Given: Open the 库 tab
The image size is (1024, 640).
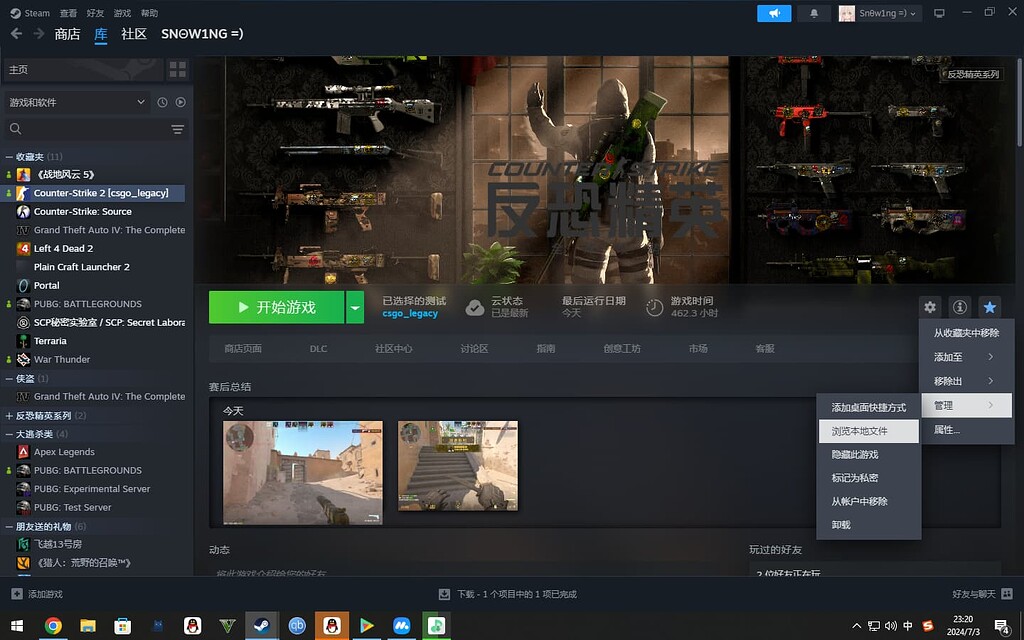Looking at the screenshot, I should pos(101,34).
